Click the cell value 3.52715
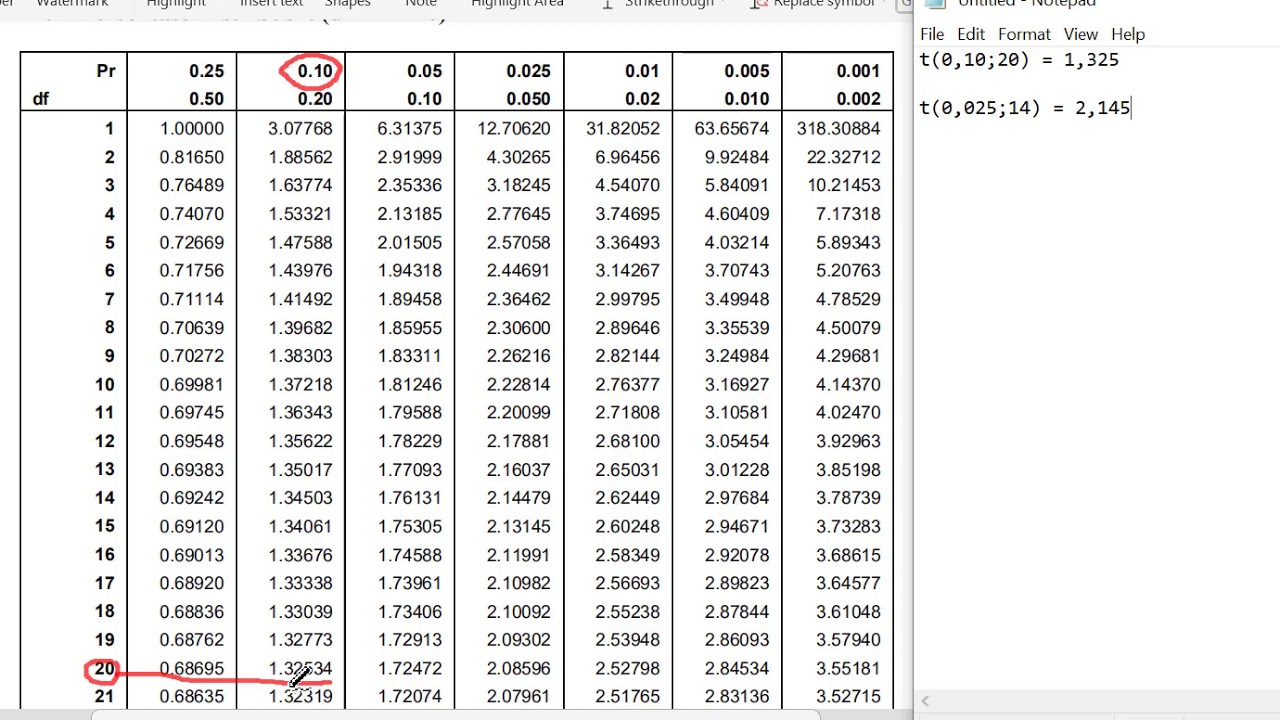1280x720 pixels. (x=848, y=696)
